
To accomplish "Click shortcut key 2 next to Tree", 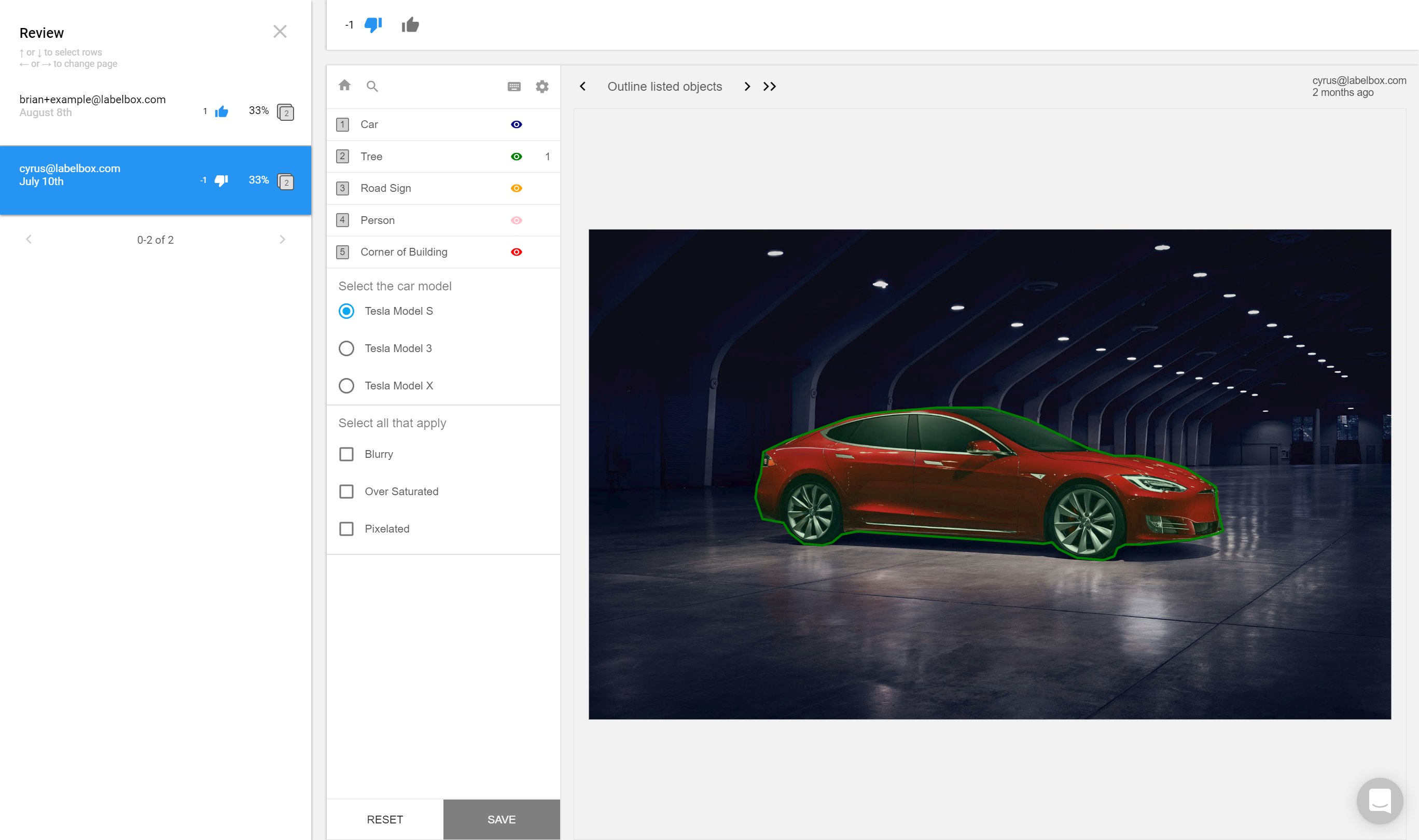I will (x=342, y=157).
